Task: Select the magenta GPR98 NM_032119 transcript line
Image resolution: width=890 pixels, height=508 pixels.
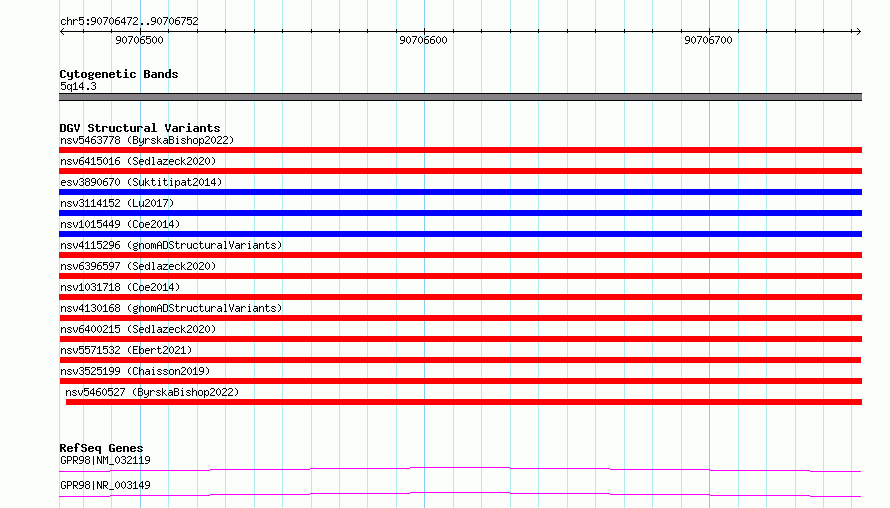Action: pos(460,469)
